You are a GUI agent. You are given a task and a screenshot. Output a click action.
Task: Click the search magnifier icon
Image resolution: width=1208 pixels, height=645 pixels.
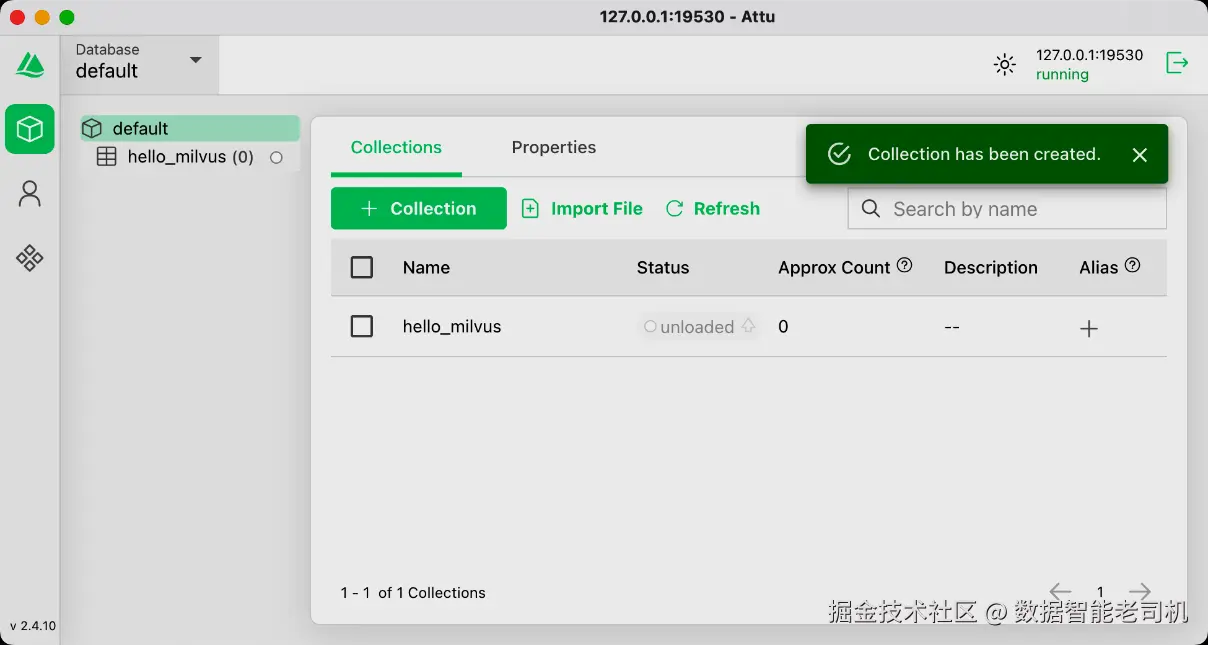tap(871, 208)
